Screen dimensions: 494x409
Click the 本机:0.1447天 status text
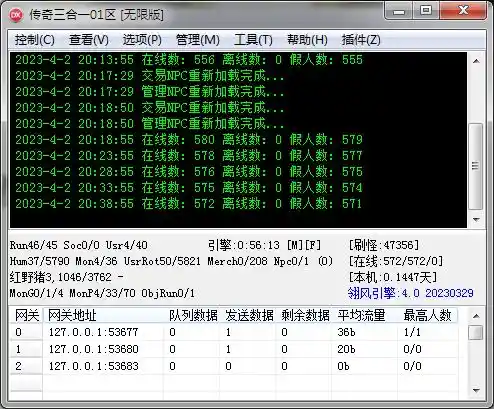point(393,277)
